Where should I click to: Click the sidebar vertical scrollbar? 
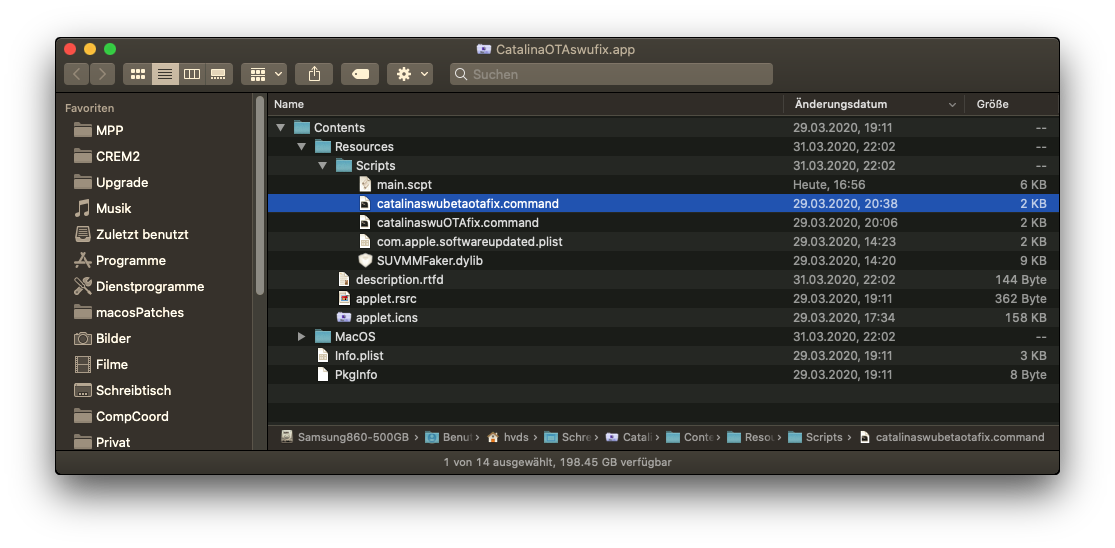click(260, 195)
